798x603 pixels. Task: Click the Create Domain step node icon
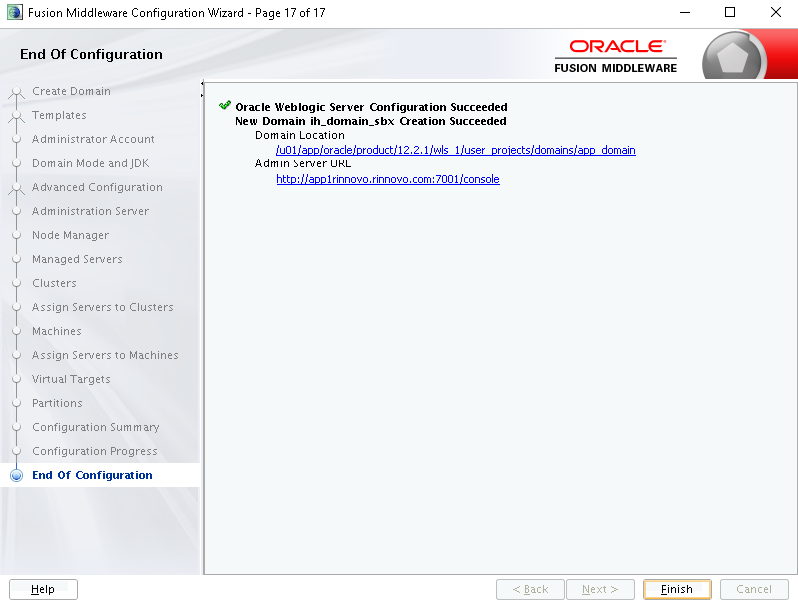click(17, 92)
